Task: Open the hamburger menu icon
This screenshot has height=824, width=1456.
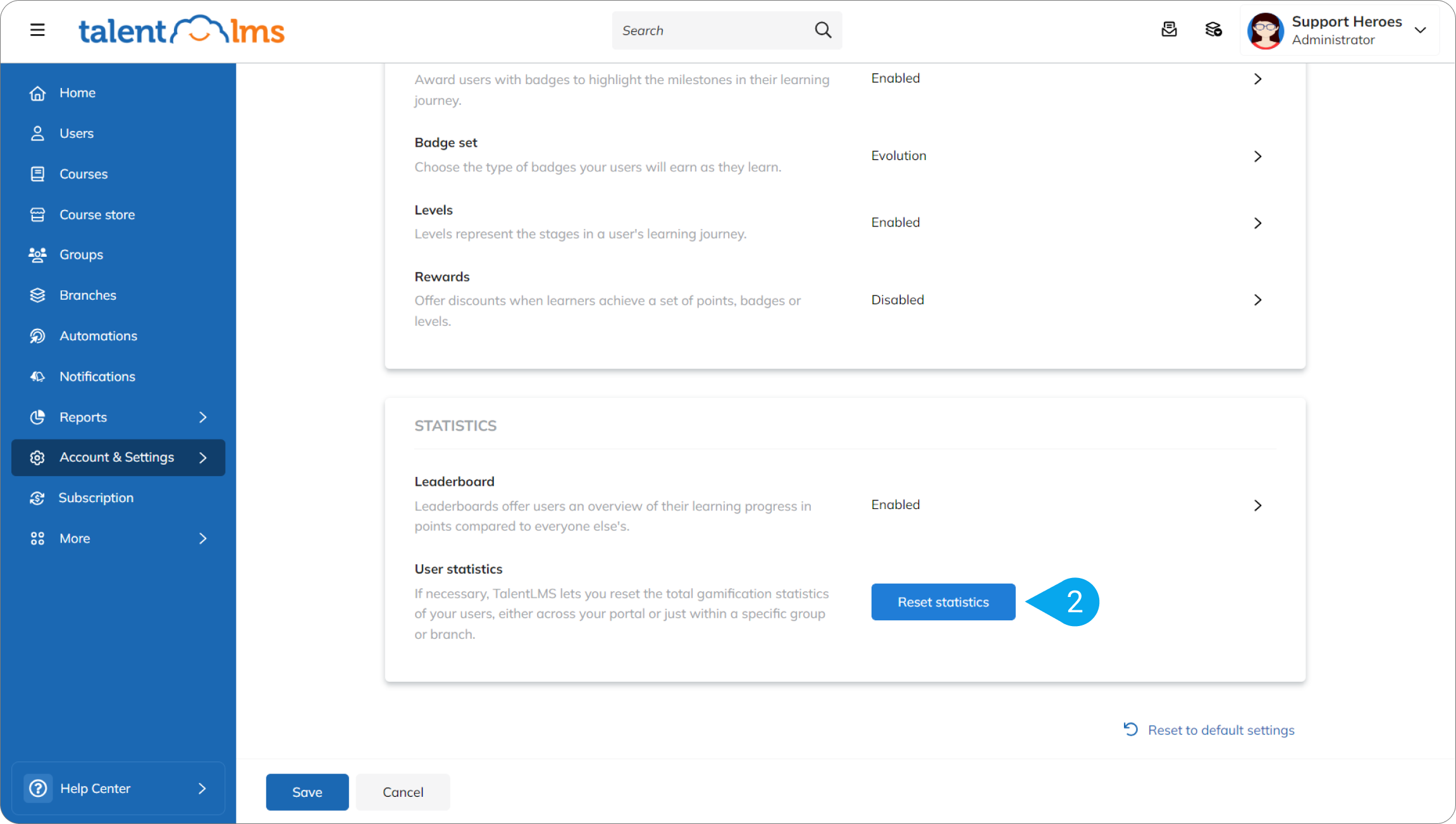Action: point(37,30)
